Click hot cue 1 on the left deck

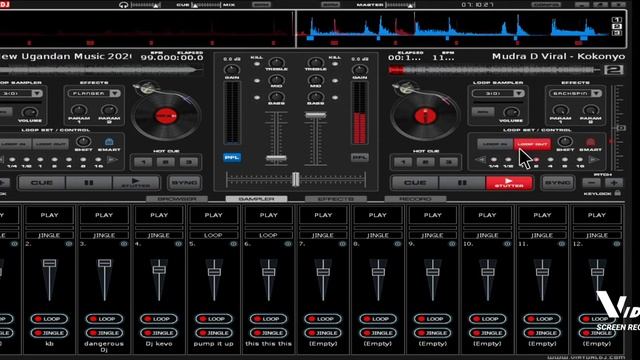click(143, 162)
